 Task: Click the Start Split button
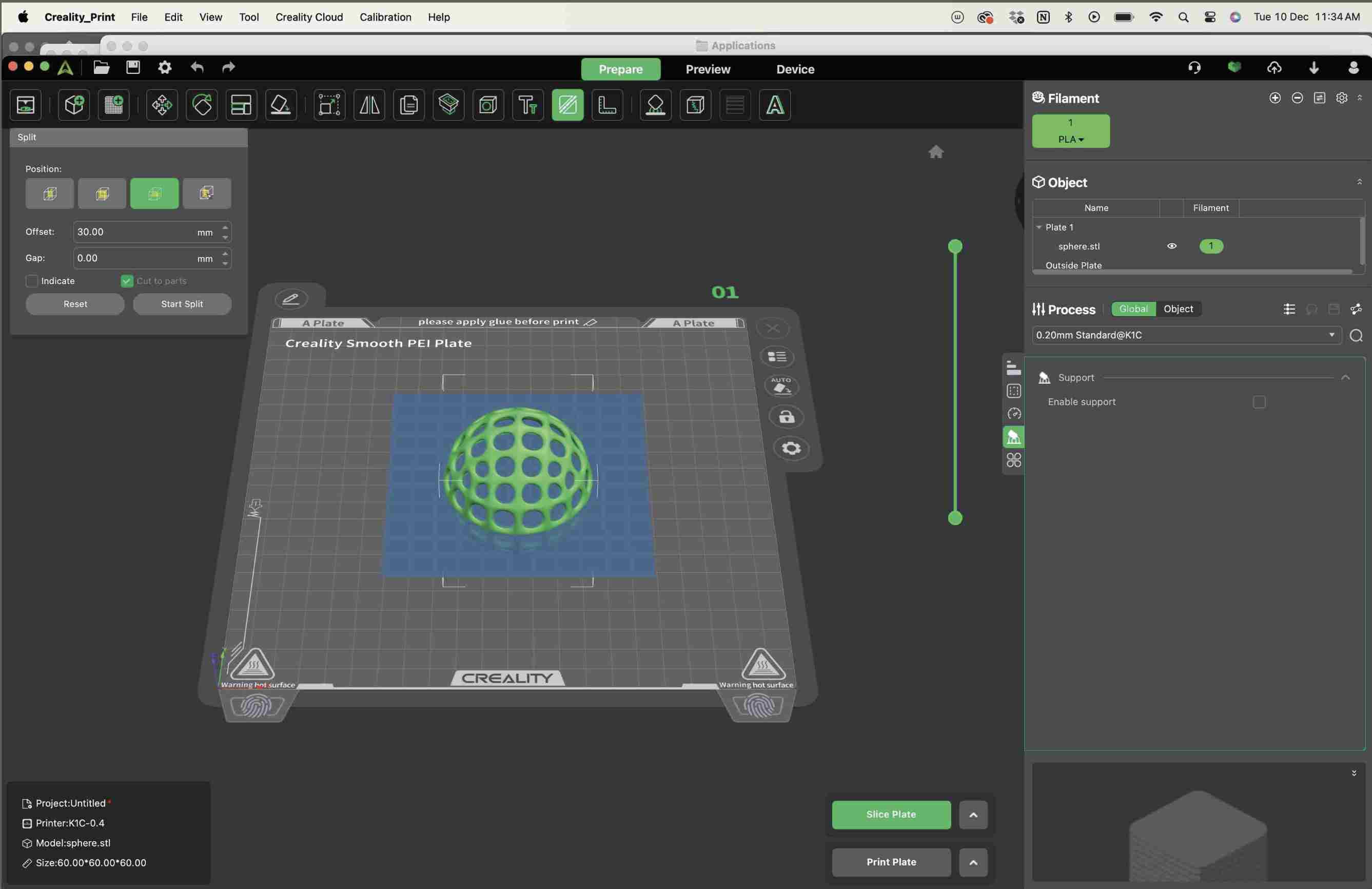click(182, 304)
